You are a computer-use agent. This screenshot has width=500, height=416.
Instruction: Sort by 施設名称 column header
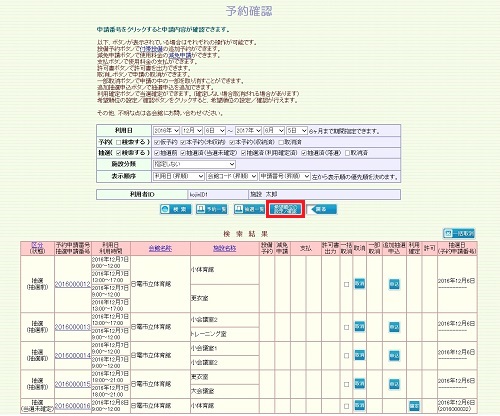click(225, 248)
